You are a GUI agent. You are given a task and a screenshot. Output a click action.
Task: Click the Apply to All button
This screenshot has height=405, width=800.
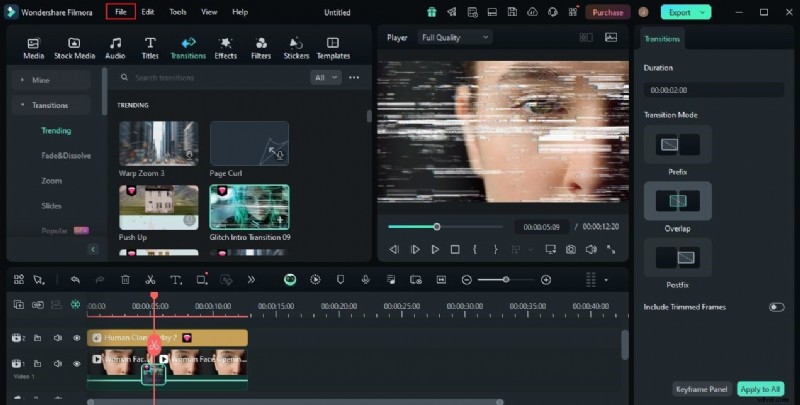pyautogui.click(x=760, y=389)
